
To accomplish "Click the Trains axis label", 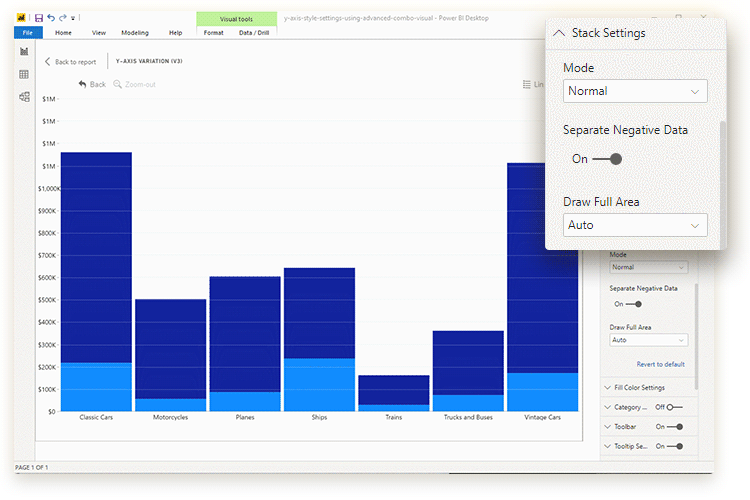I will (394, 417).
